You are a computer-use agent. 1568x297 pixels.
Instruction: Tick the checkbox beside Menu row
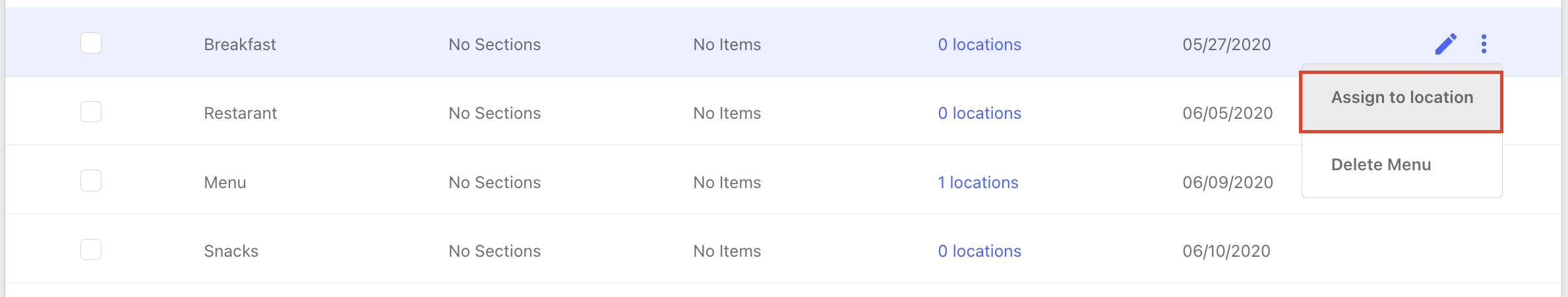coord(91,181)
